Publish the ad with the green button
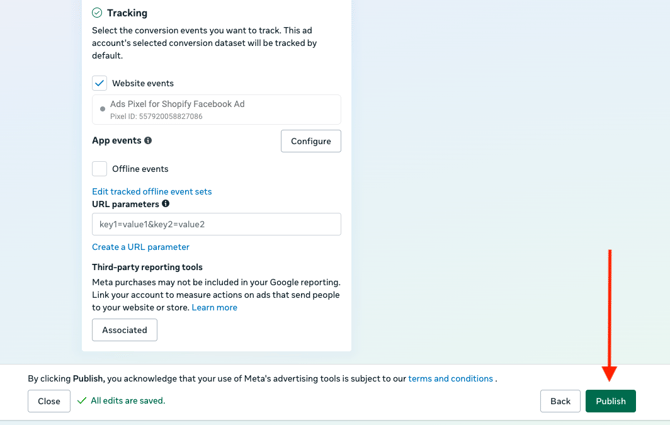This screenshot has height=425, width=670. click(x=610, y=401)
